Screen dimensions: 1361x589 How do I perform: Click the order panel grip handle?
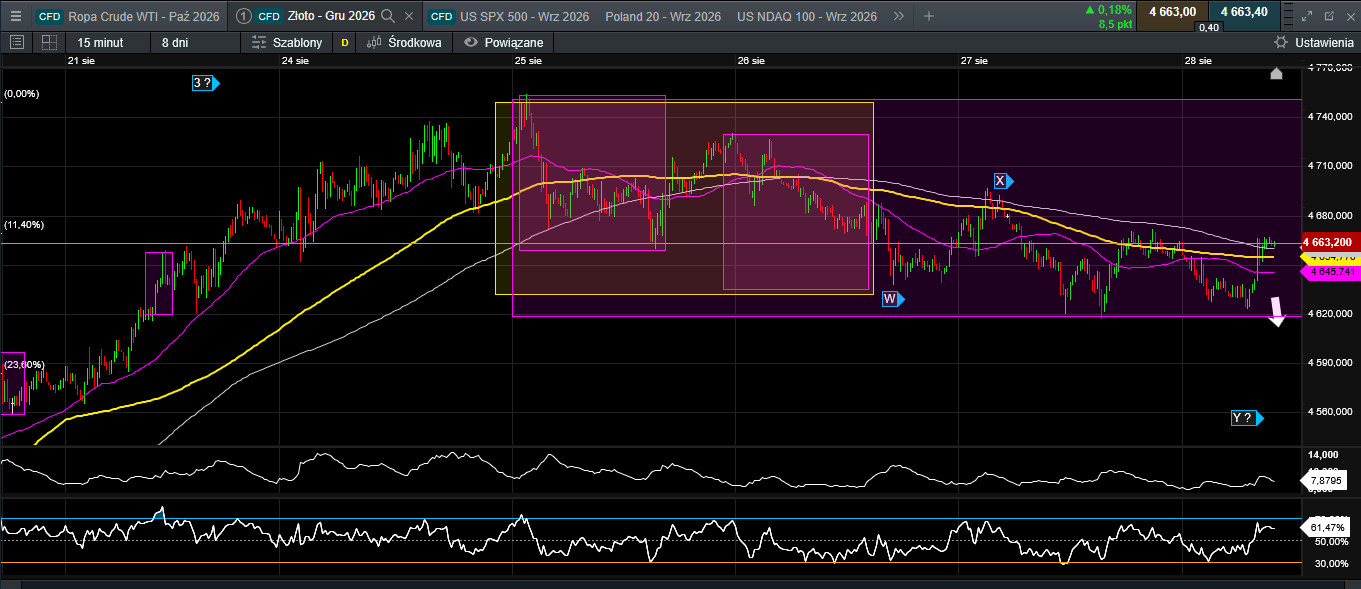pos(1288,16)
